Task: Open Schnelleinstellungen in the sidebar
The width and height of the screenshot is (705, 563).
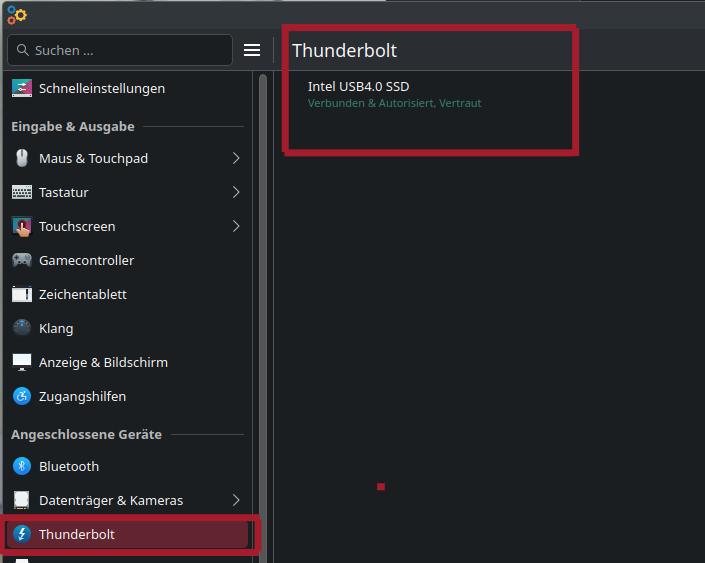Action: (x=128, y=89)
